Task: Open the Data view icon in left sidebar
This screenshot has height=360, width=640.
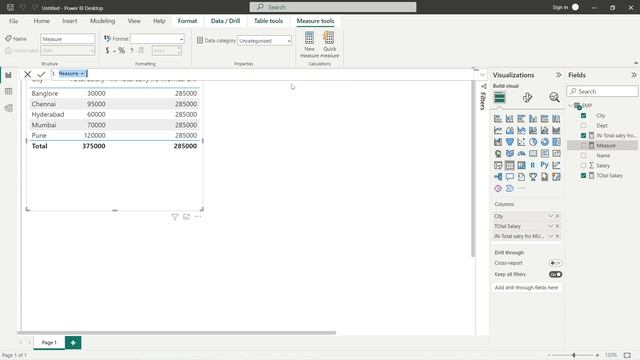Action: (x=8, y=91)
